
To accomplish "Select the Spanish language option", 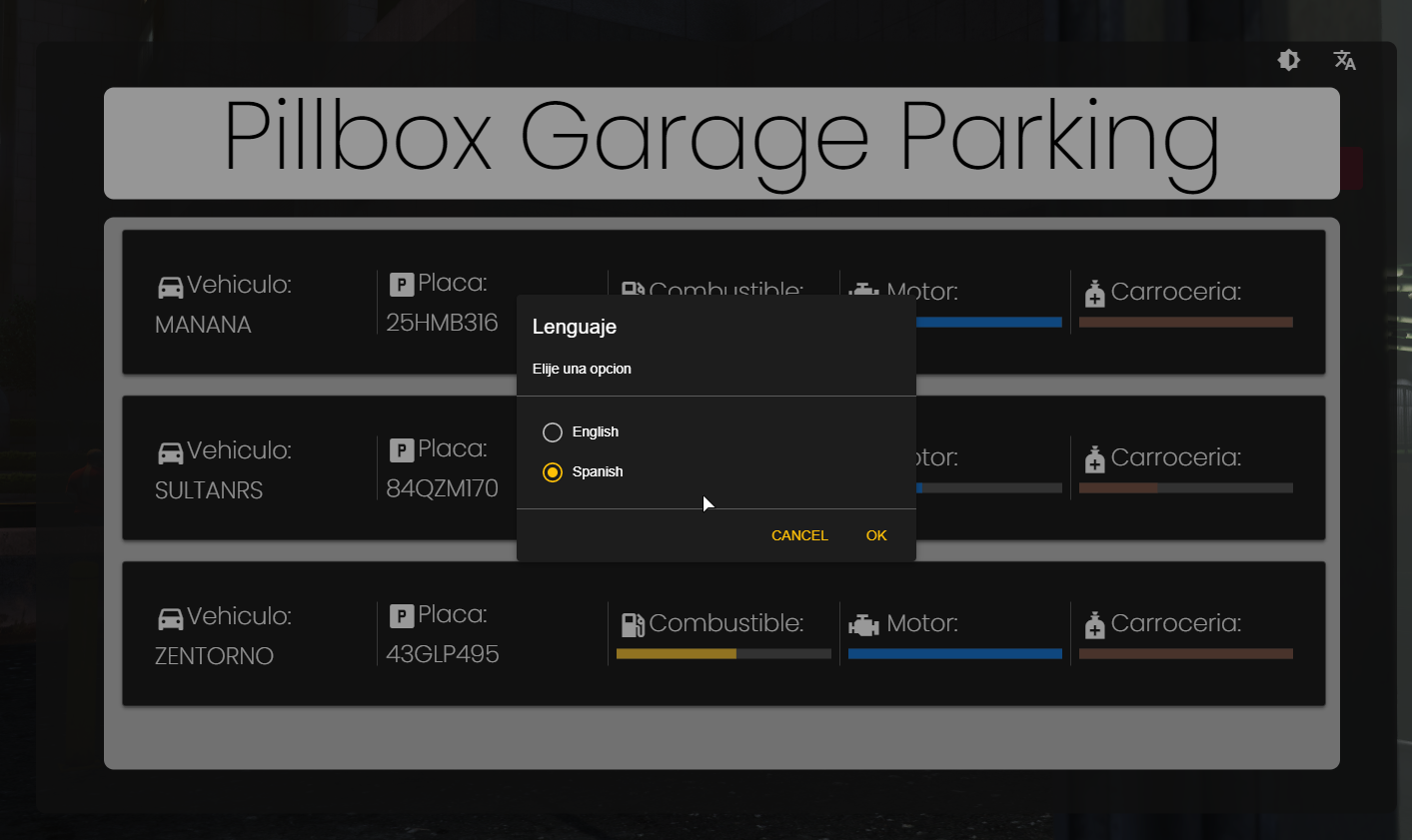I will [553, 471].
